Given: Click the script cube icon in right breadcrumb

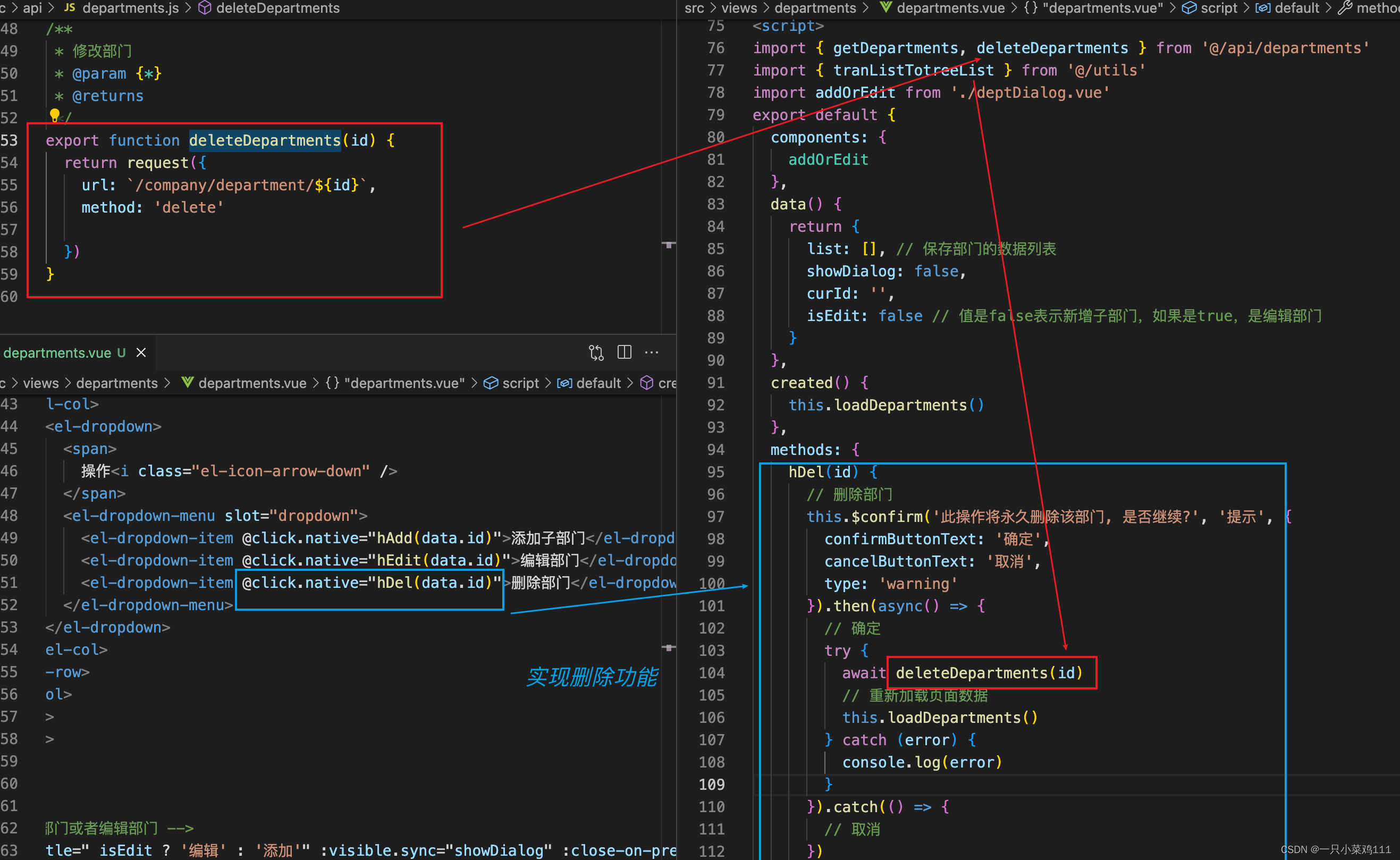Looking at the screenshot, I should [1188, 8].
